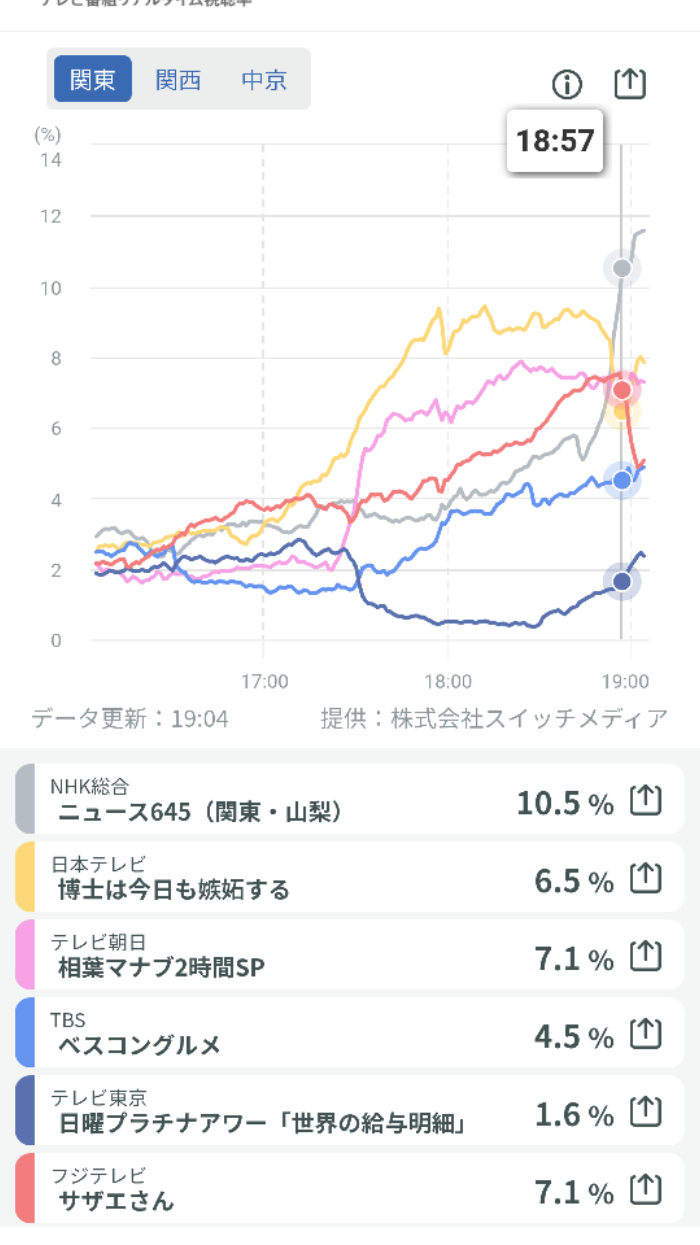Click the pink テレビ朝日 color bar
This screenshot has width=700, height=1245.
click(x=25, y=955)
